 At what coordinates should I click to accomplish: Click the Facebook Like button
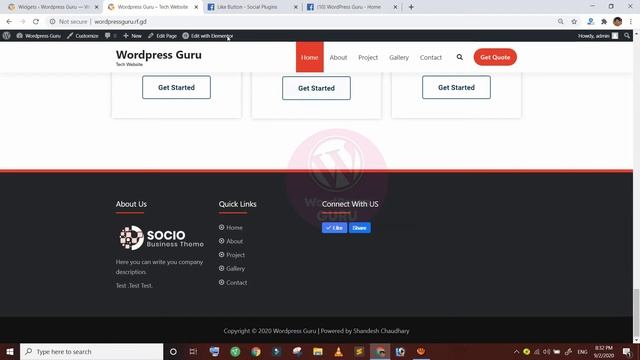coord(334,228)
